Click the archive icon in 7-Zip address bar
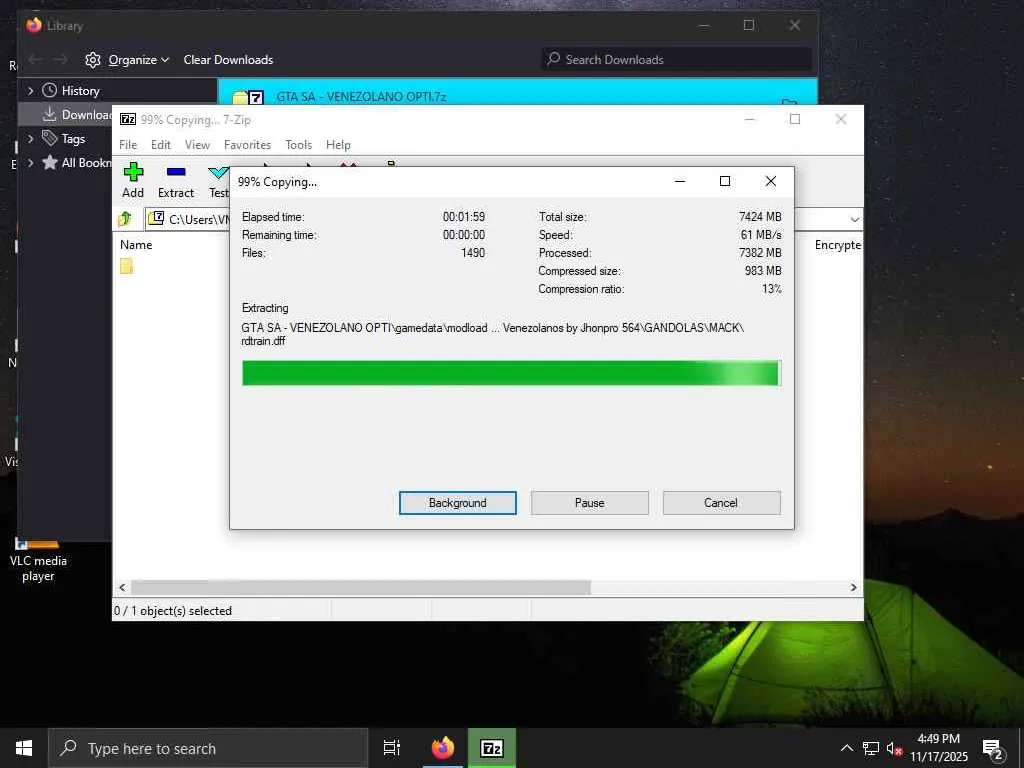The image size is (1024, 768). click(x=155, y=218)
